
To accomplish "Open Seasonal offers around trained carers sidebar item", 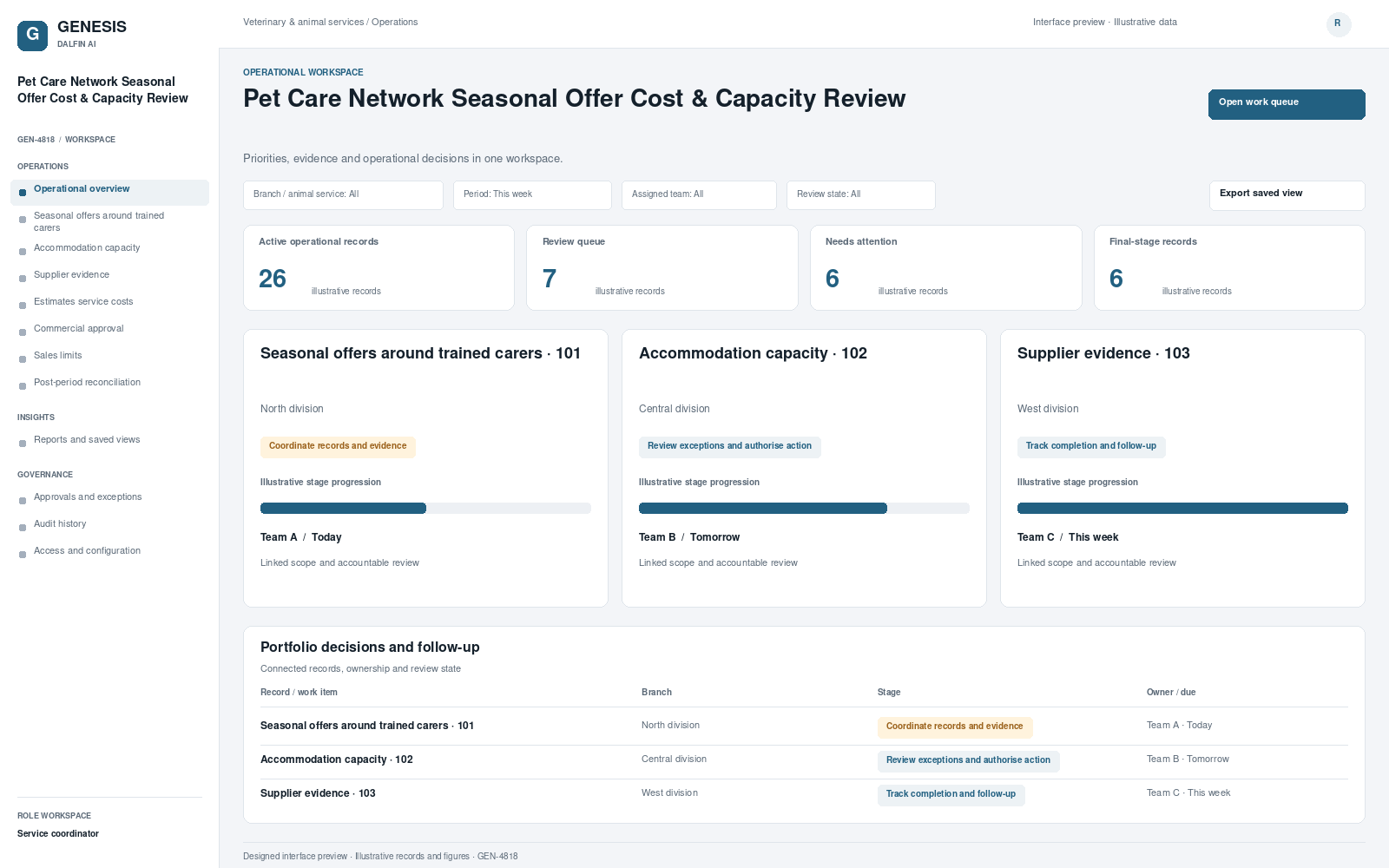I will pyautogui.click(x=109, y=221).
